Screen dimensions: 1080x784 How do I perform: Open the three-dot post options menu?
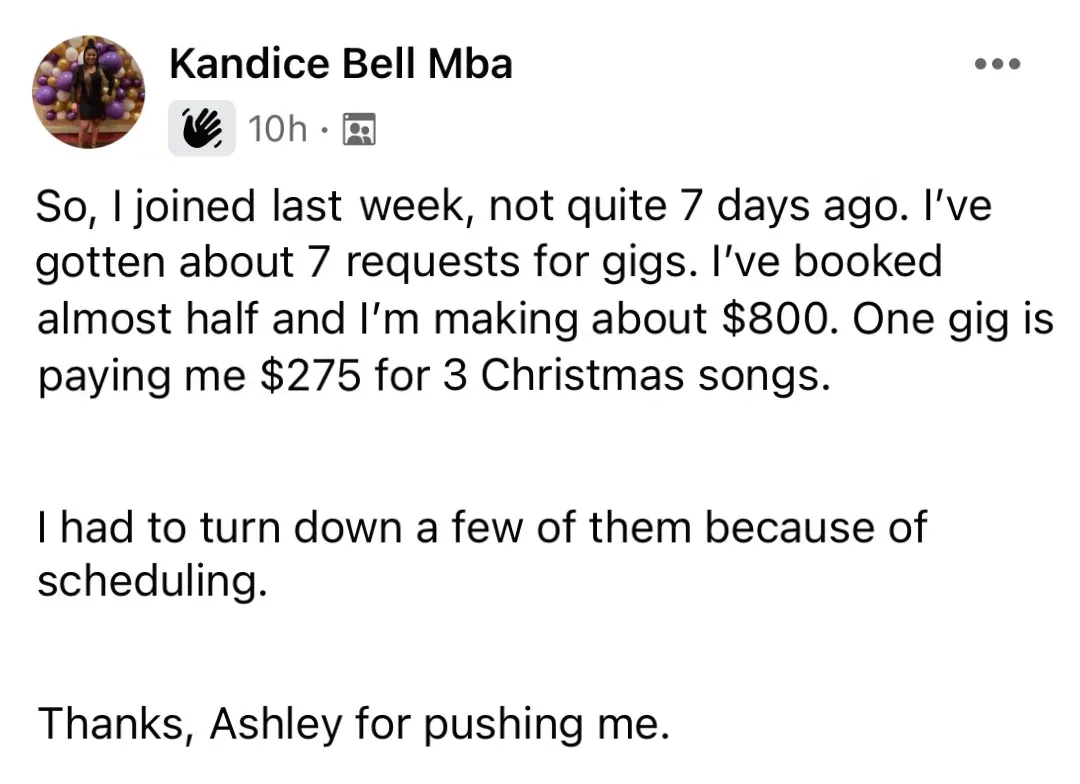pyautogui.click(x=997, y=64)
